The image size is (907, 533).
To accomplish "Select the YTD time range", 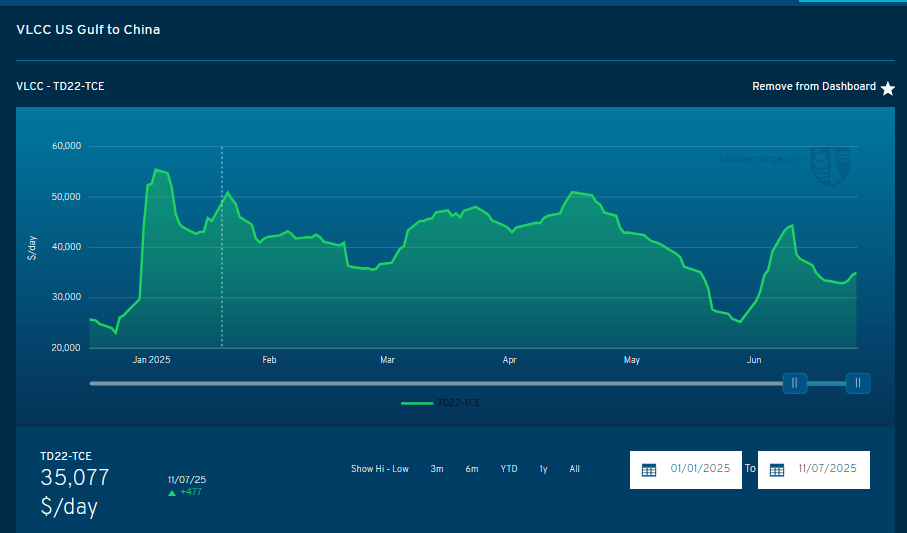I will (x=508, y=469).
